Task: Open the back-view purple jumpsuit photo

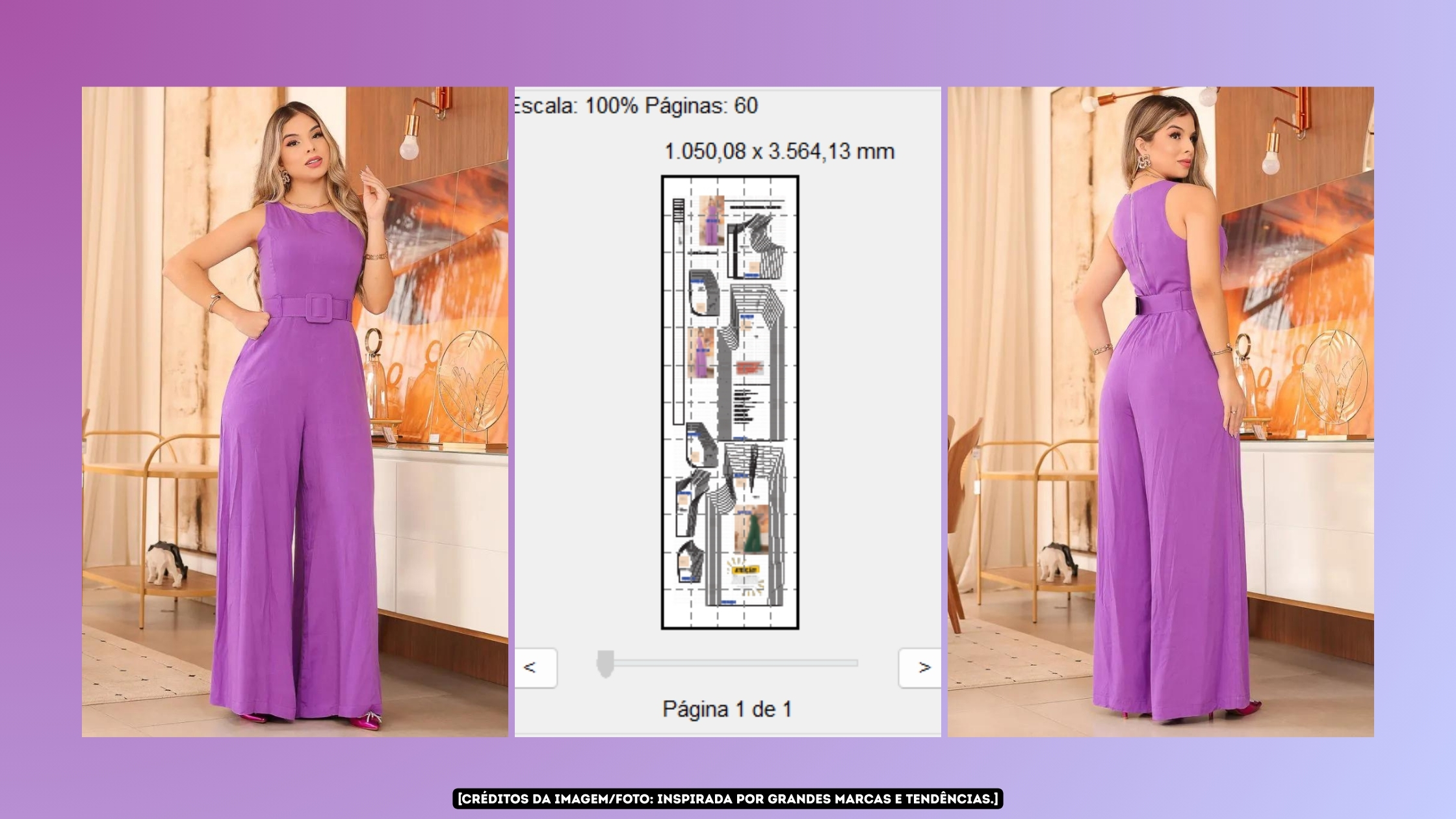Action: [1160, 411]
